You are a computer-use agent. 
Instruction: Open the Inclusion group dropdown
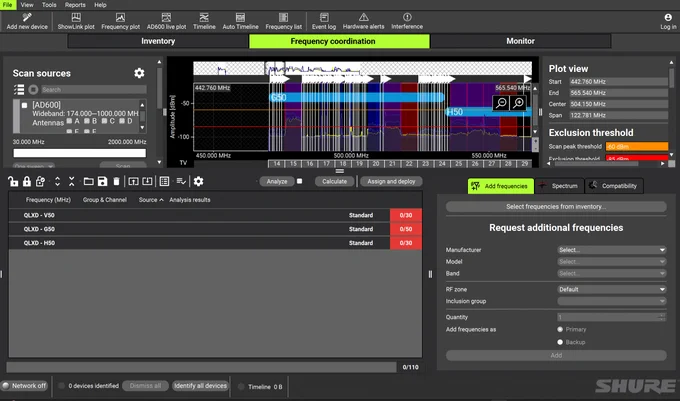tap(611, 301)
